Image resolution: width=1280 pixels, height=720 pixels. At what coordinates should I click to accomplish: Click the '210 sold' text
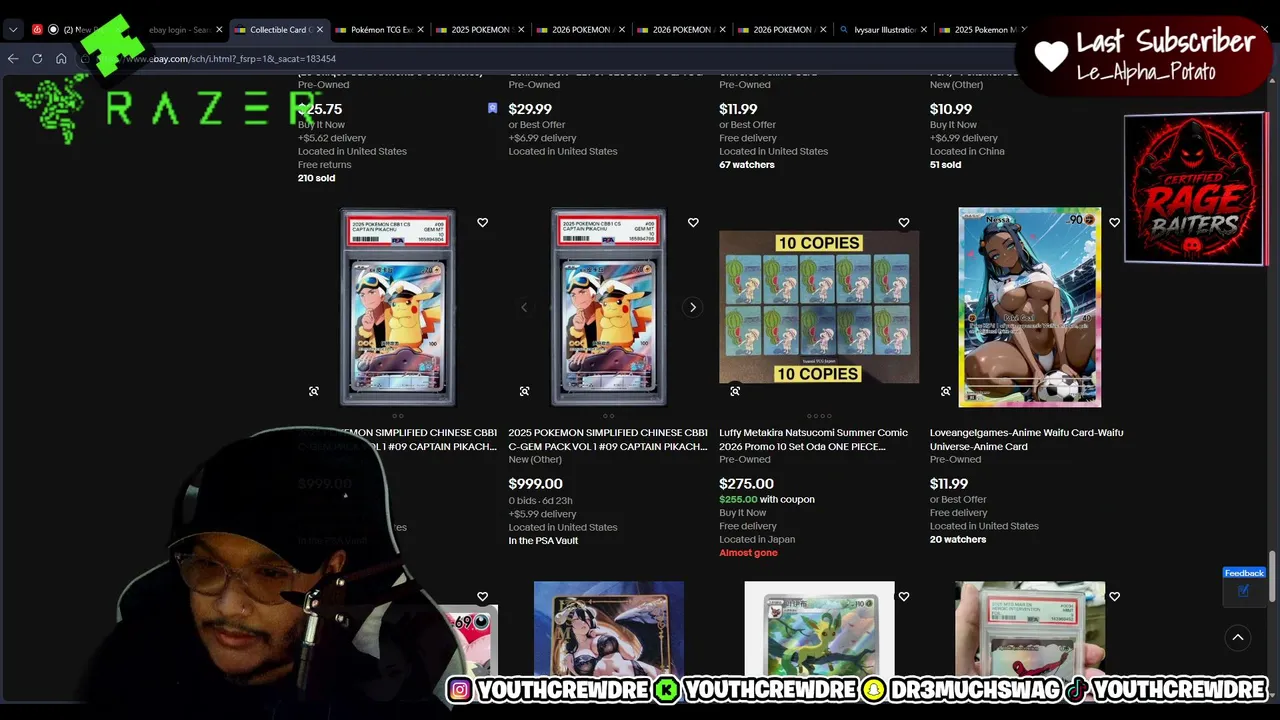[316, 178]
